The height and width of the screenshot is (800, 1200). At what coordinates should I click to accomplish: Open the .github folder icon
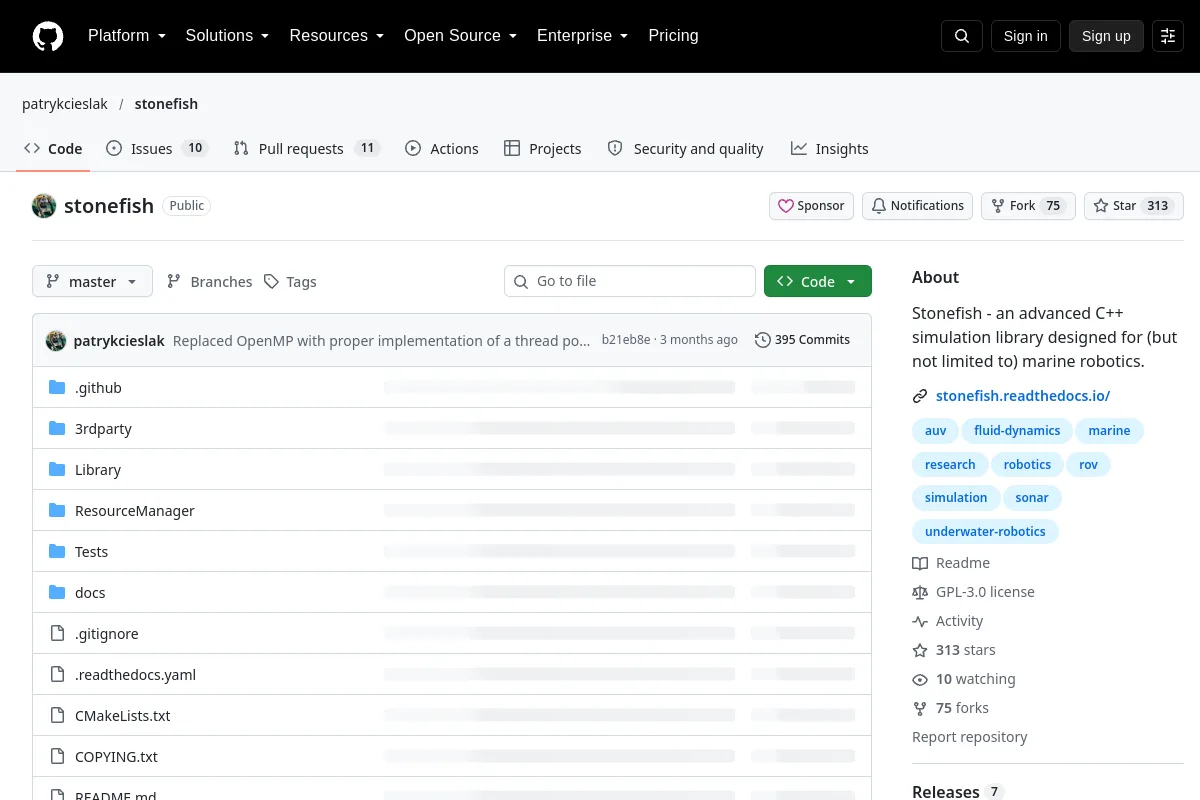(x=57, y=388)
